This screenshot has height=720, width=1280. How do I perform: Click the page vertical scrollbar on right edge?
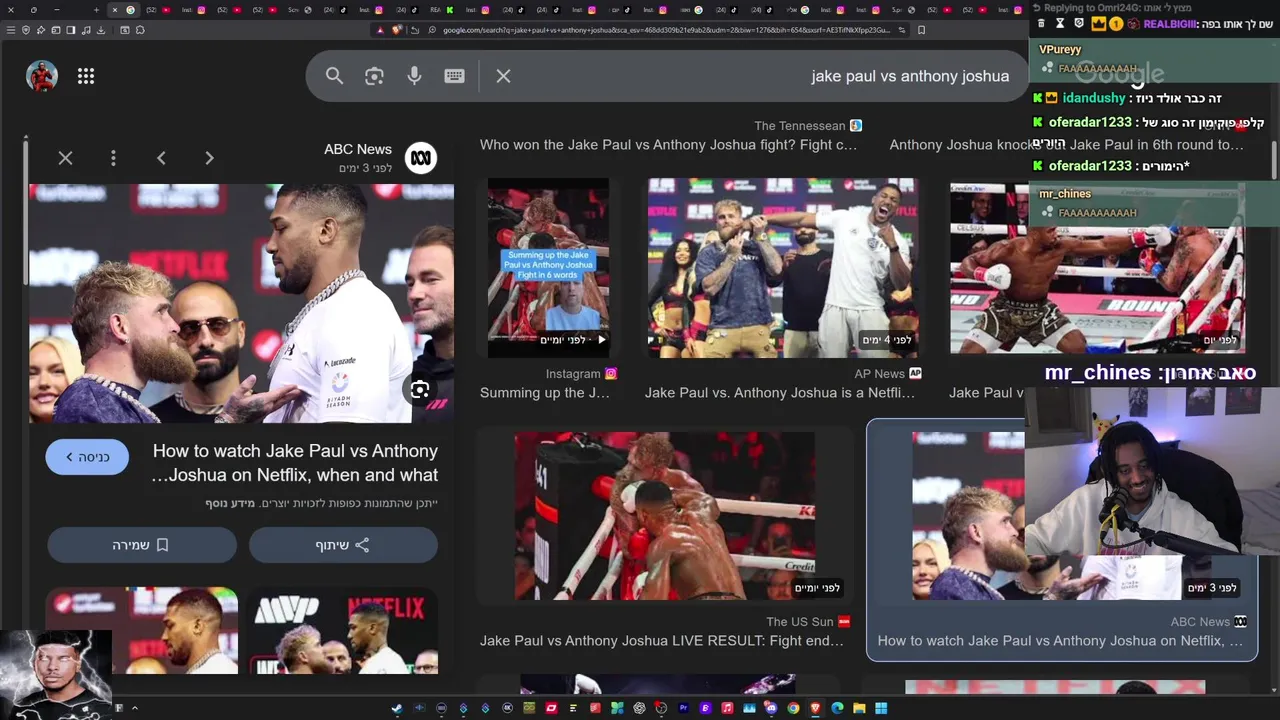1274,160
